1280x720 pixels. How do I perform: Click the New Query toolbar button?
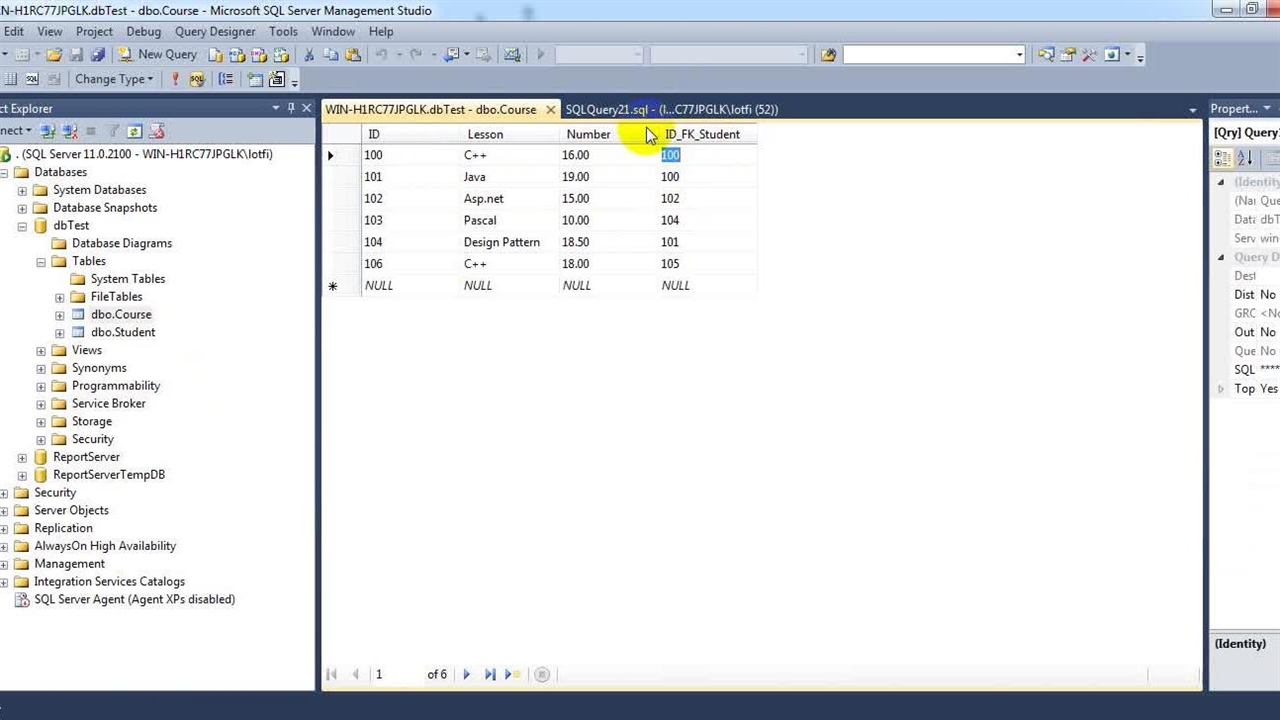(157, 55)
